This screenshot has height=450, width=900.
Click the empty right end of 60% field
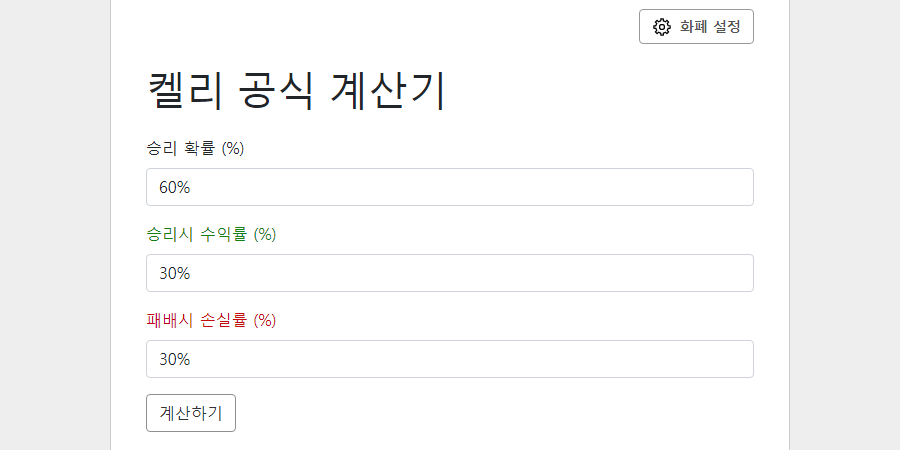(x=689, y=187)
